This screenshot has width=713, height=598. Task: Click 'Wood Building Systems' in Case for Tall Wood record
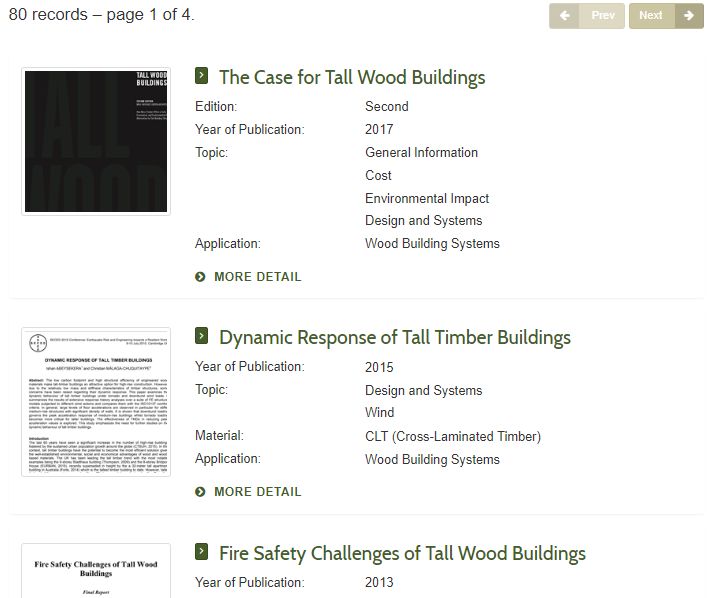point(432,243)
